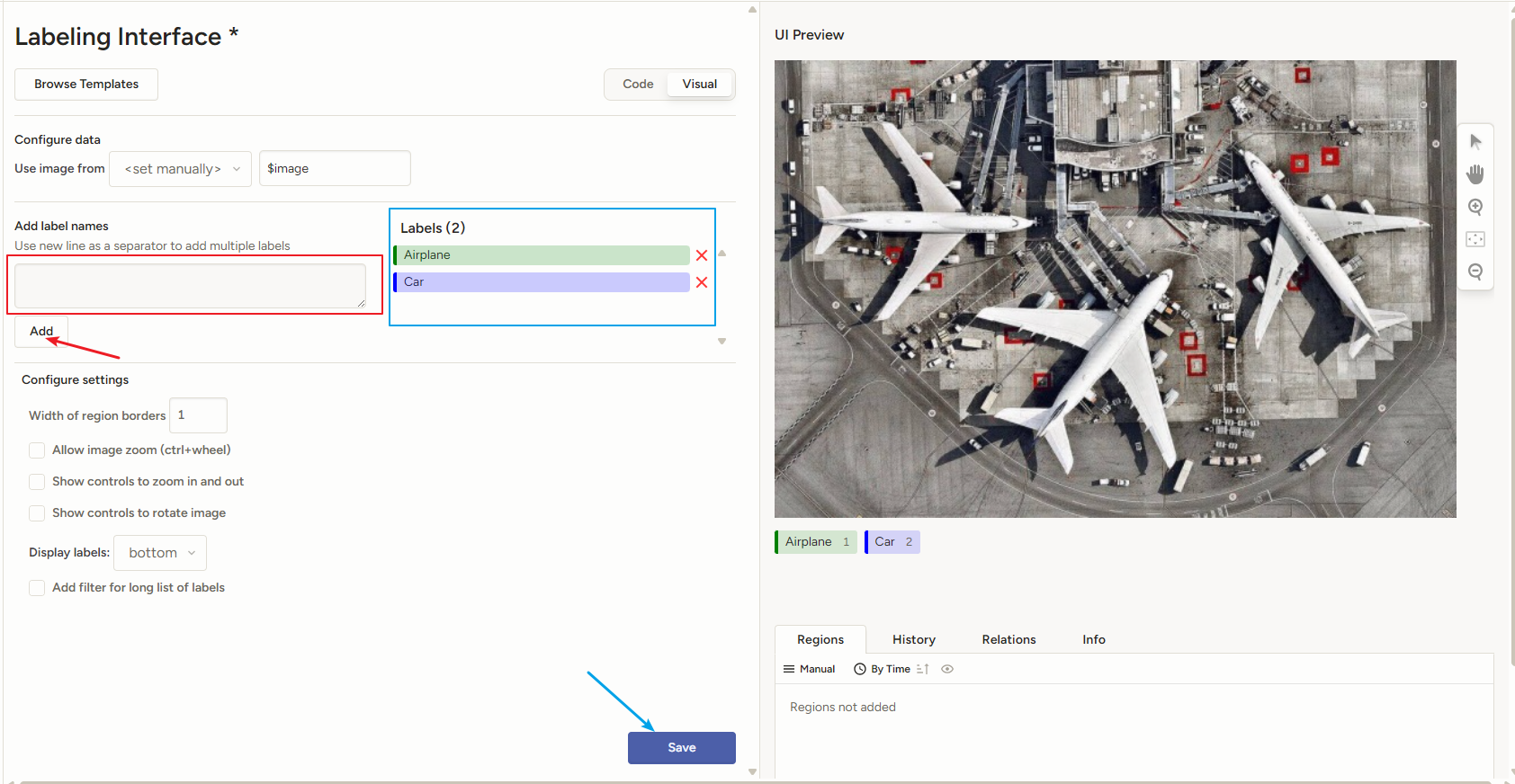Viewport: 1515px width, 784px height.
Task: Click Browse Templates button
Action: point(86,85)
